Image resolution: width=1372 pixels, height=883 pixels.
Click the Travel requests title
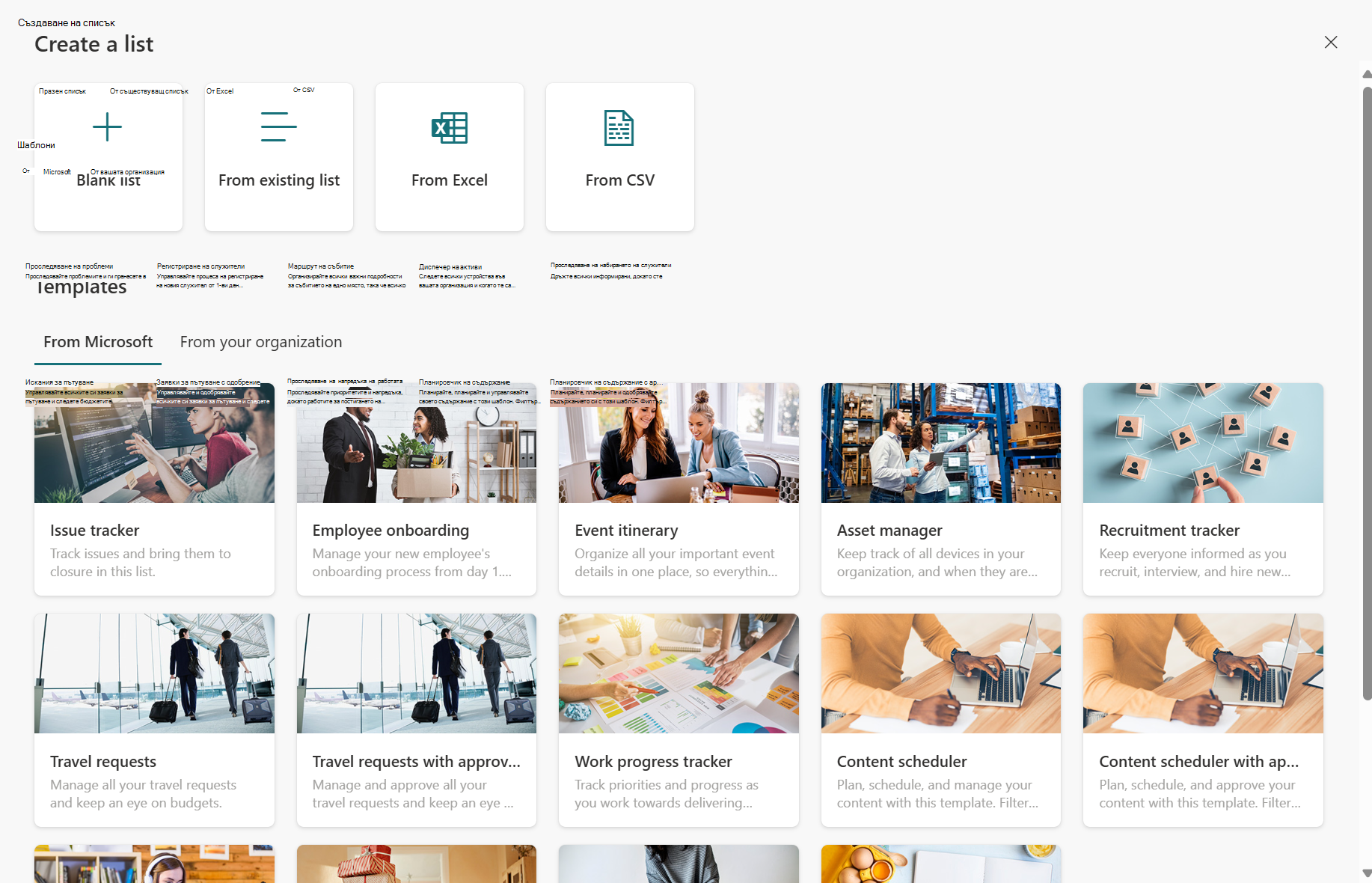[103, 762]
